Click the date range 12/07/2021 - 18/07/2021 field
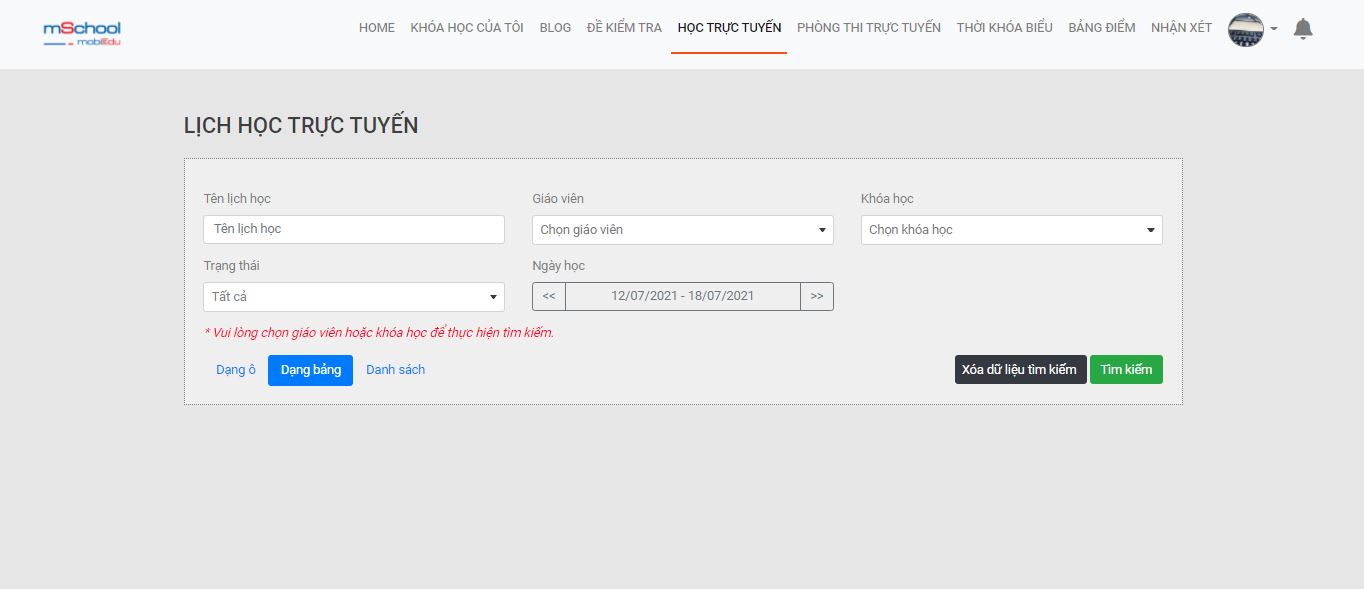This screenshot has height=589, width=1364. pos(683,296)
